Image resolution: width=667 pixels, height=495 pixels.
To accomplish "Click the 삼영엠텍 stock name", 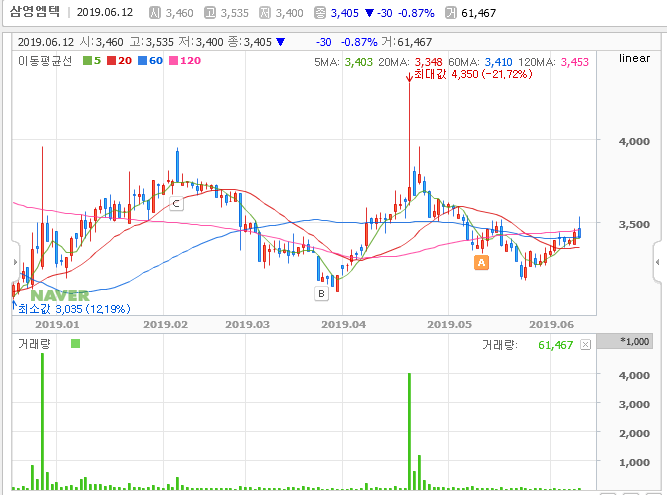I will [35, 11].
